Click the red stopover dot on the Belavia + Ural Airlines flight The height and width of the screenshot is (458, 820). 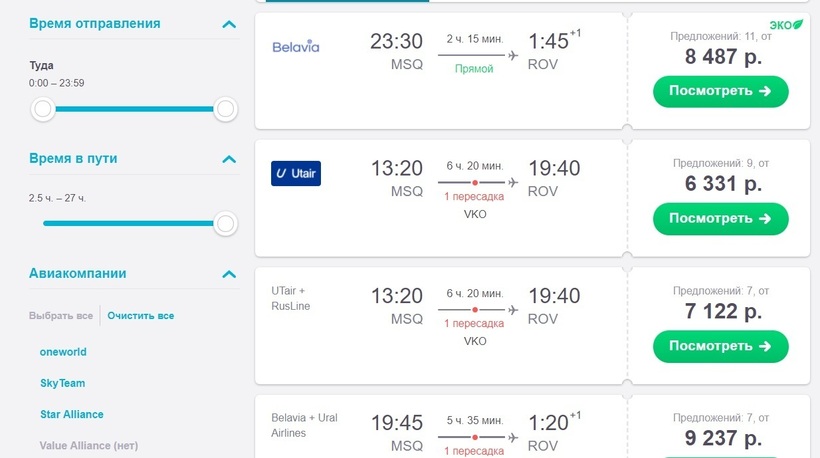click(475, 437)
